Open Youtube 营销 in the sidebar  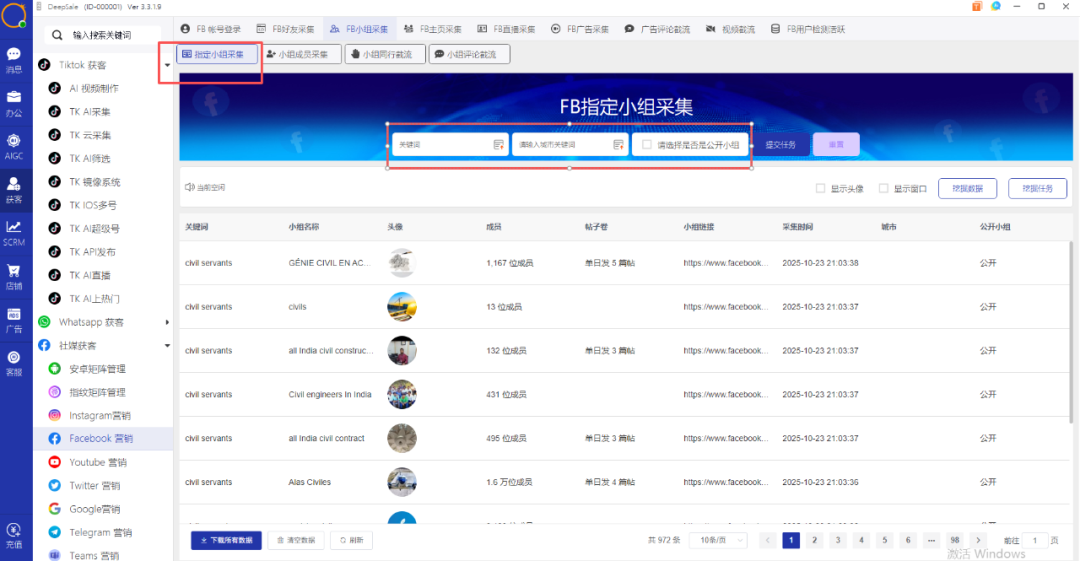tap(97, 462)
